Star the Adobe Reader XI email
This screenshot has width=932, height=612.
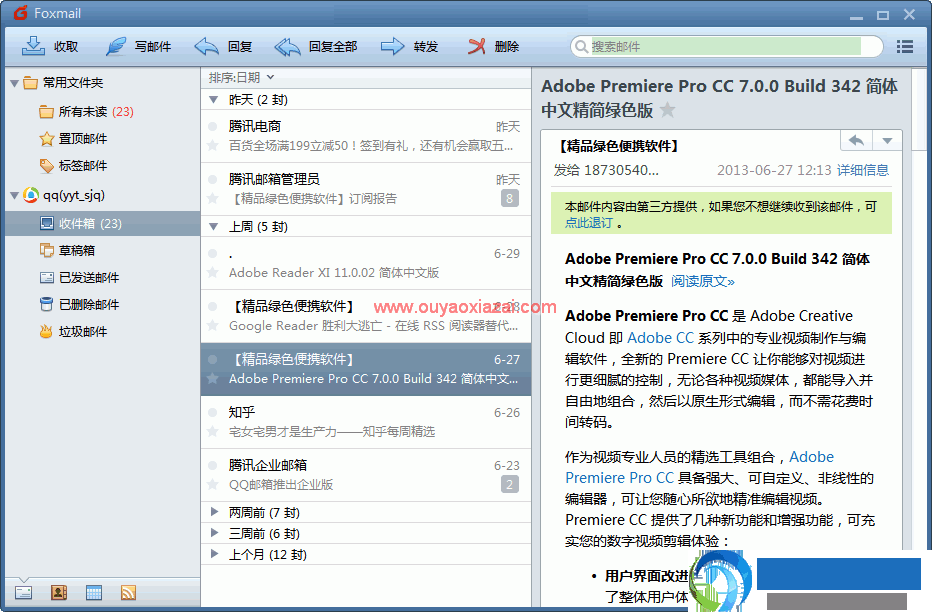pyautogui.click(x=212, y=272)
